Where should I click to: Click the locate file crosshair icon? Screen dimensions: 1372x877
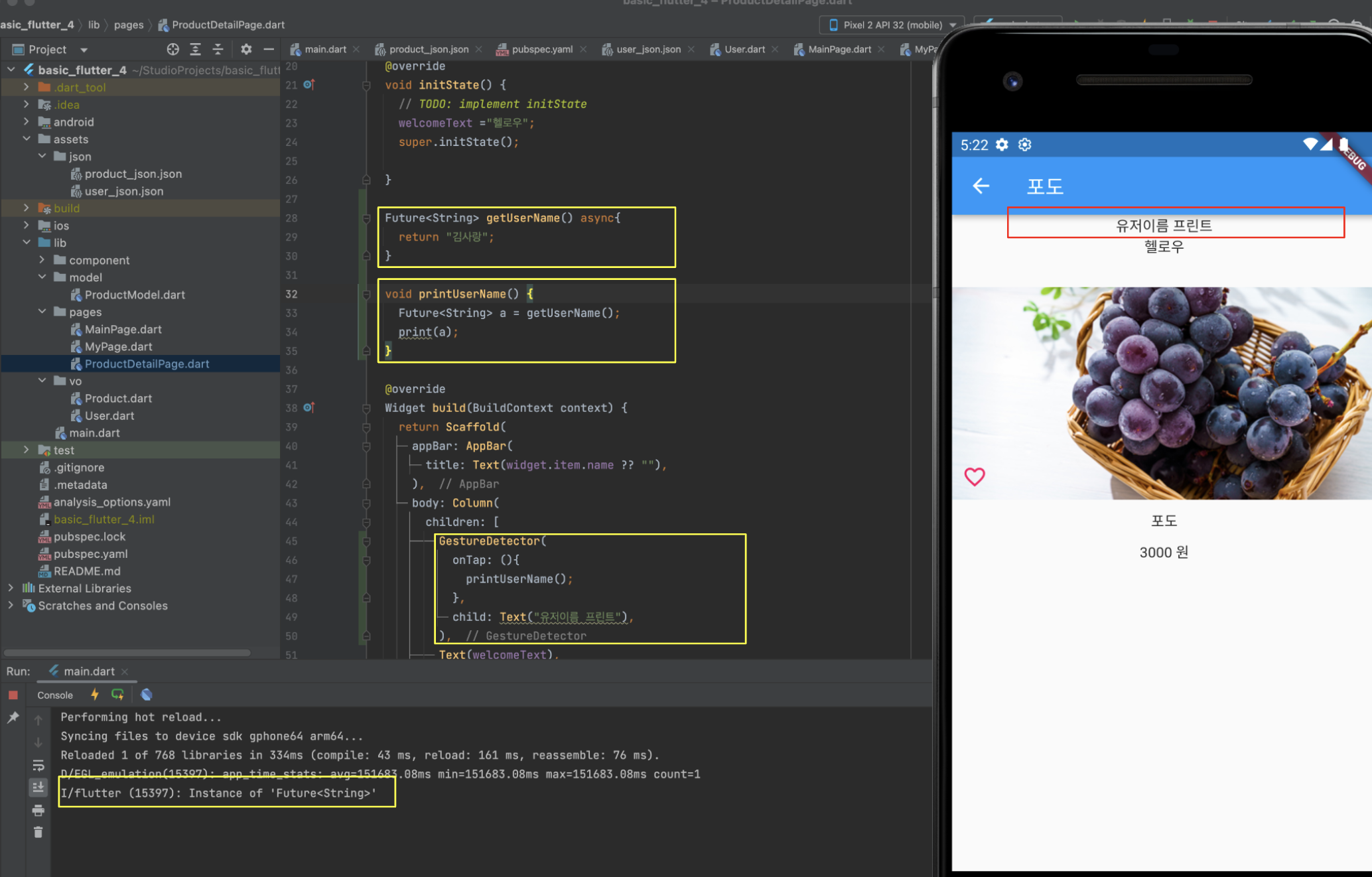click(172, 49)
